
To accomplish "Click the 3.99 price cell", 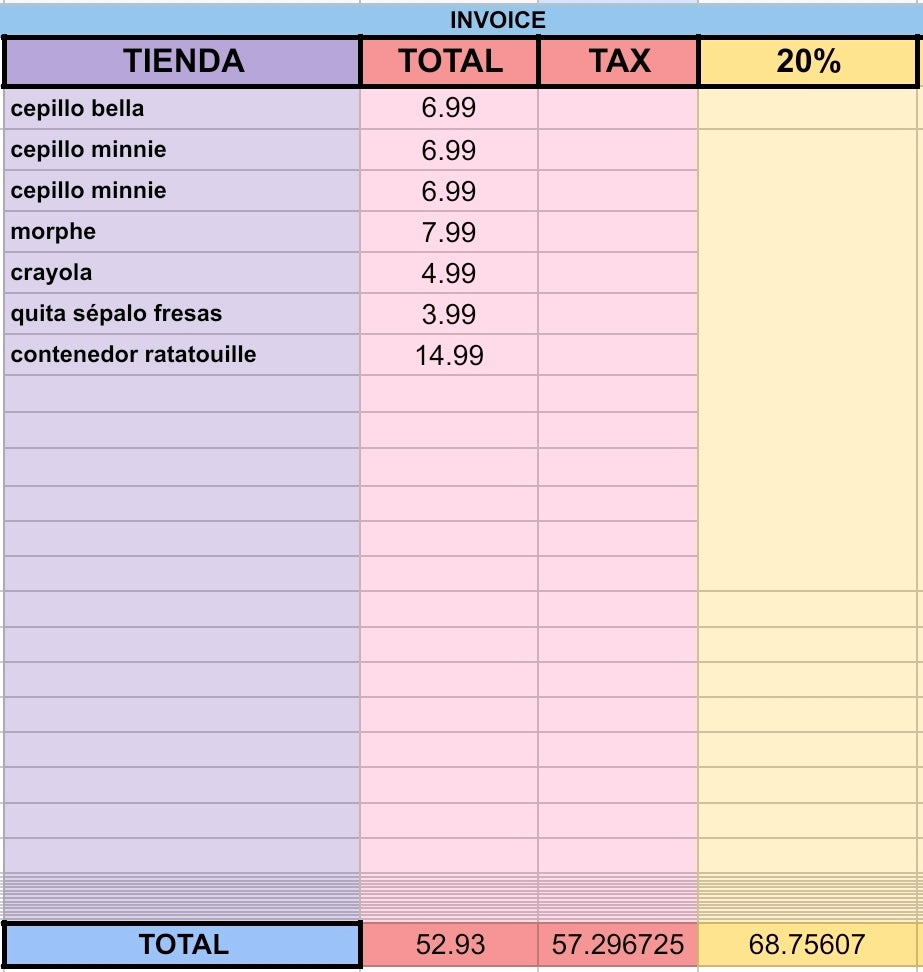I will point(449,313).
